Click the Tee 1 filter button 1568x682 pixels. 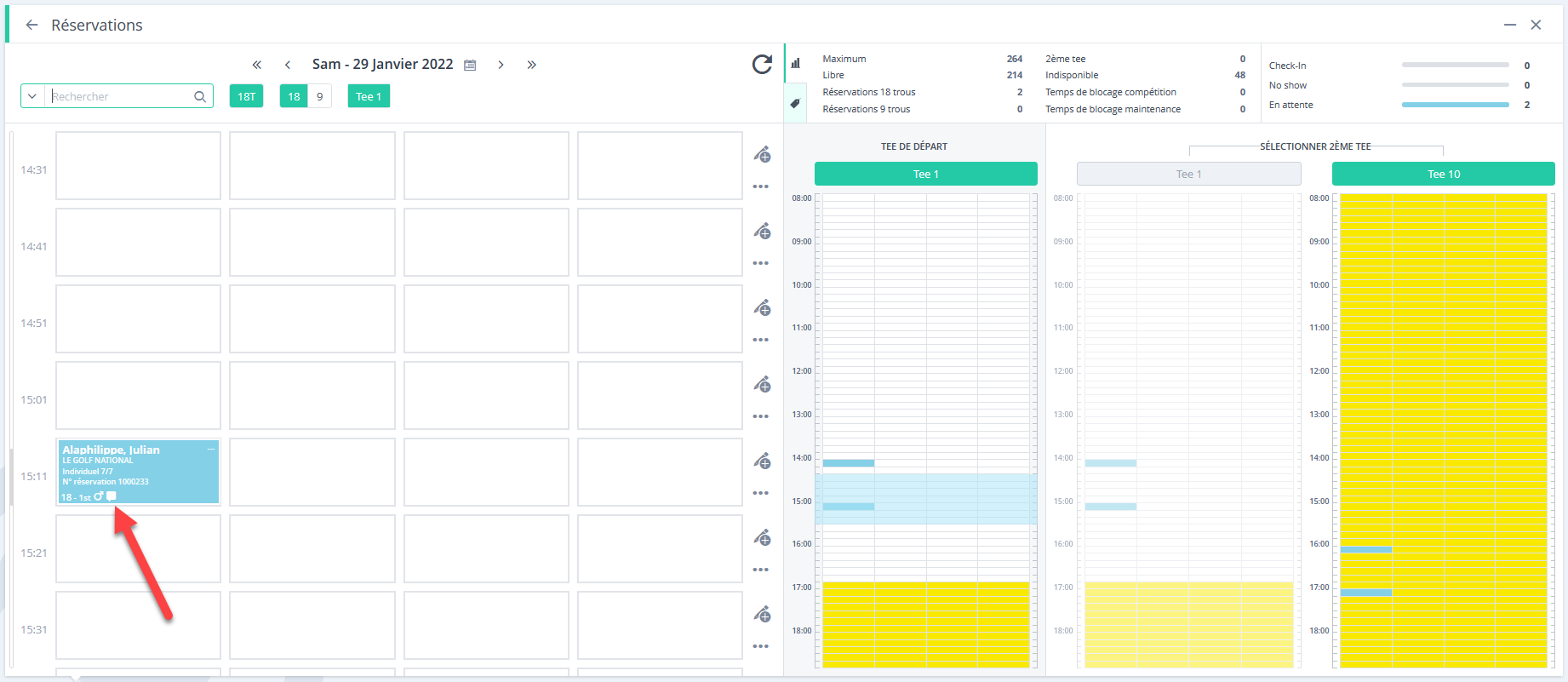click(x=369, y=96)
